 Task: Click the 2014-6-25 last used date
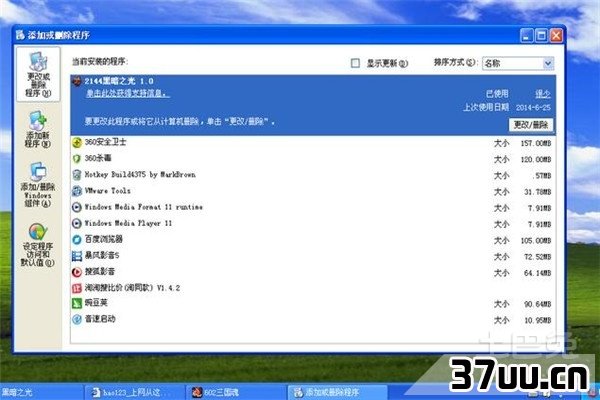533,108
